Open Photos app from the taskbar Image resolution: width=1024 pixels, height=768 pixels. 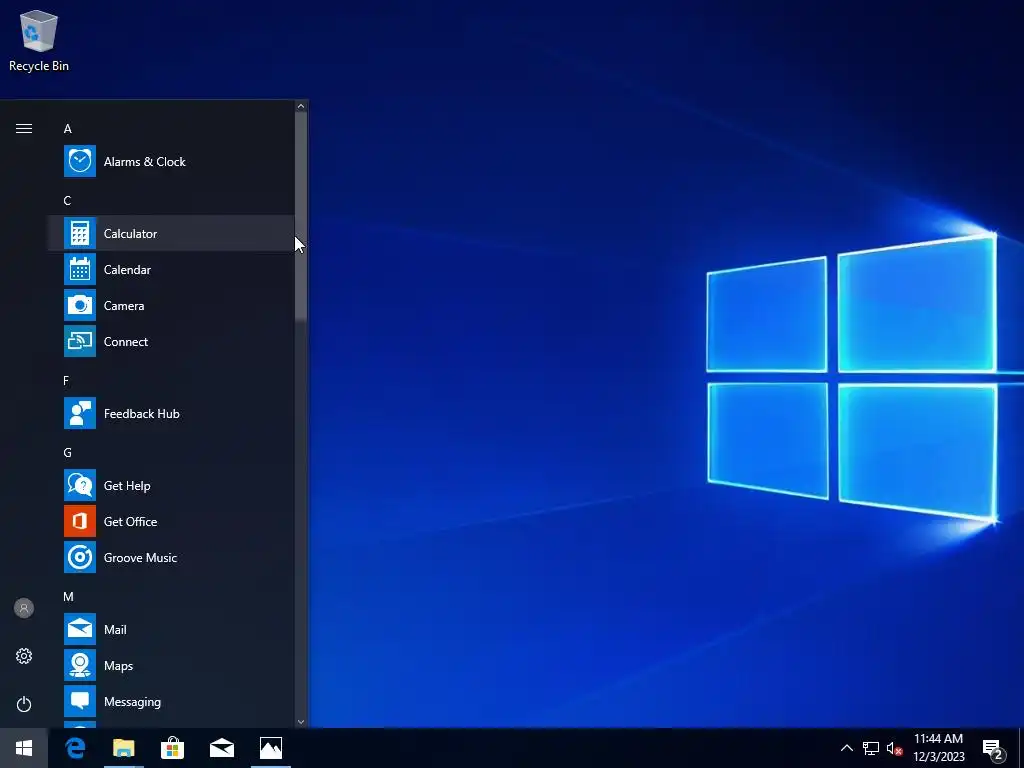pos(270,748)
